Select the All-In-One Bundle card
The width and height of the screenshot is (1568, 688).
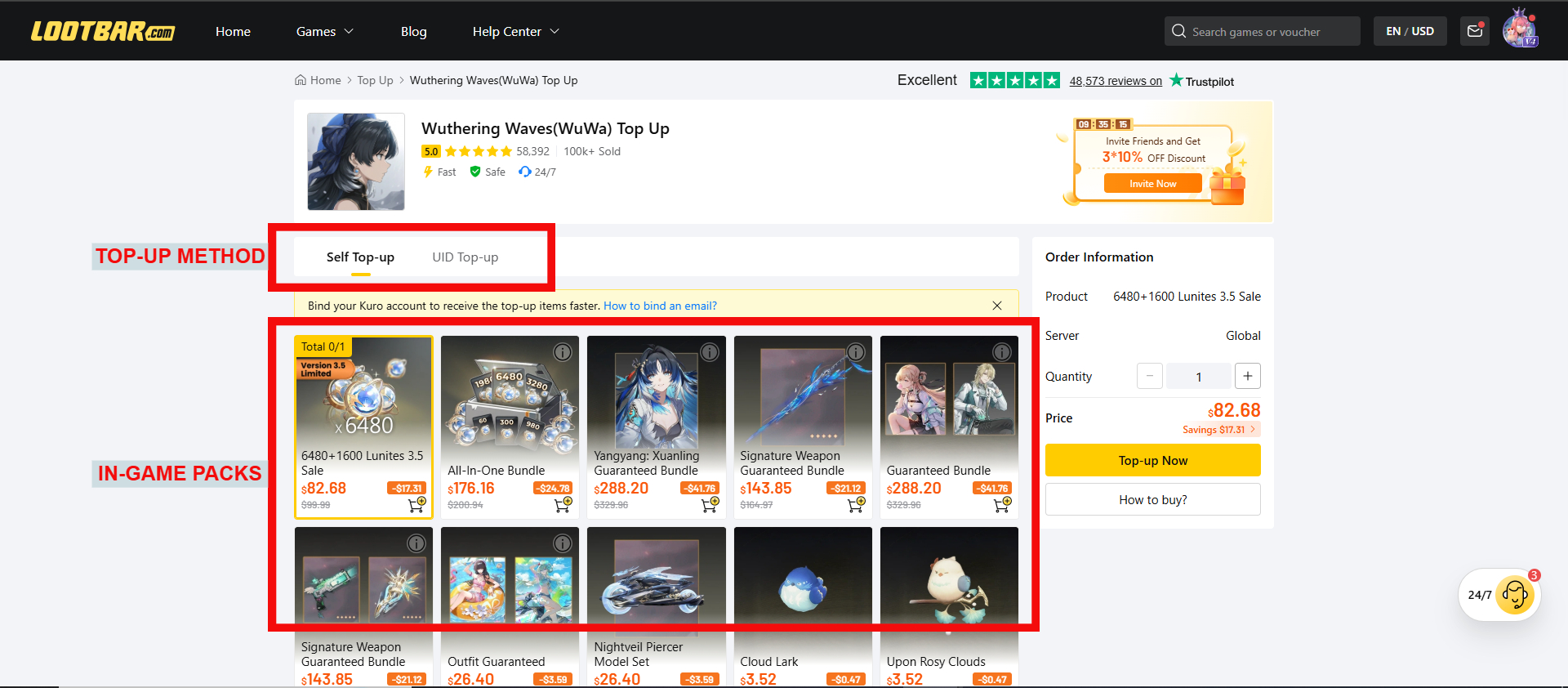(x=510, y=427)
